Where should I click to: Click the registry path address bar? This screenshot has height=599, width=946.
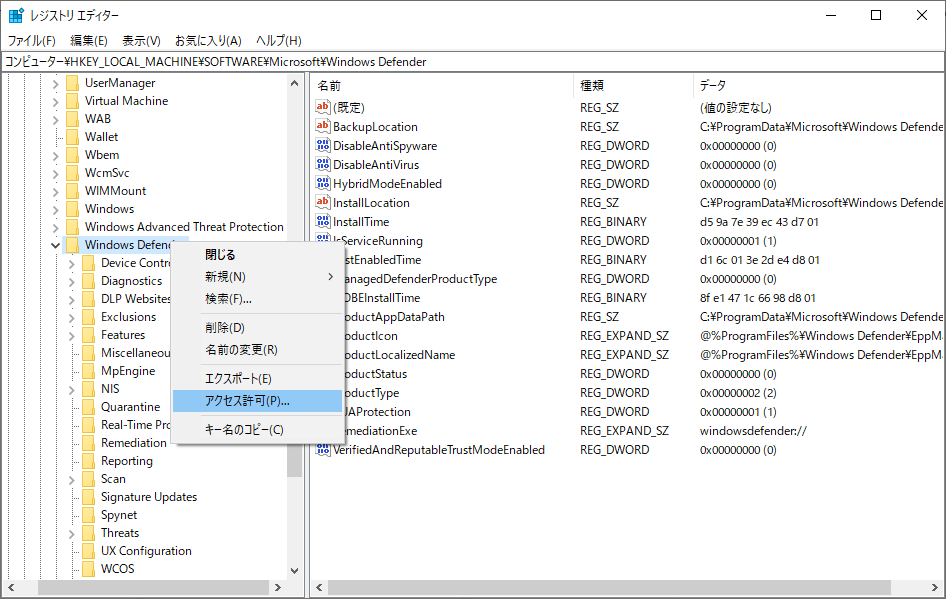coord(473,62)
